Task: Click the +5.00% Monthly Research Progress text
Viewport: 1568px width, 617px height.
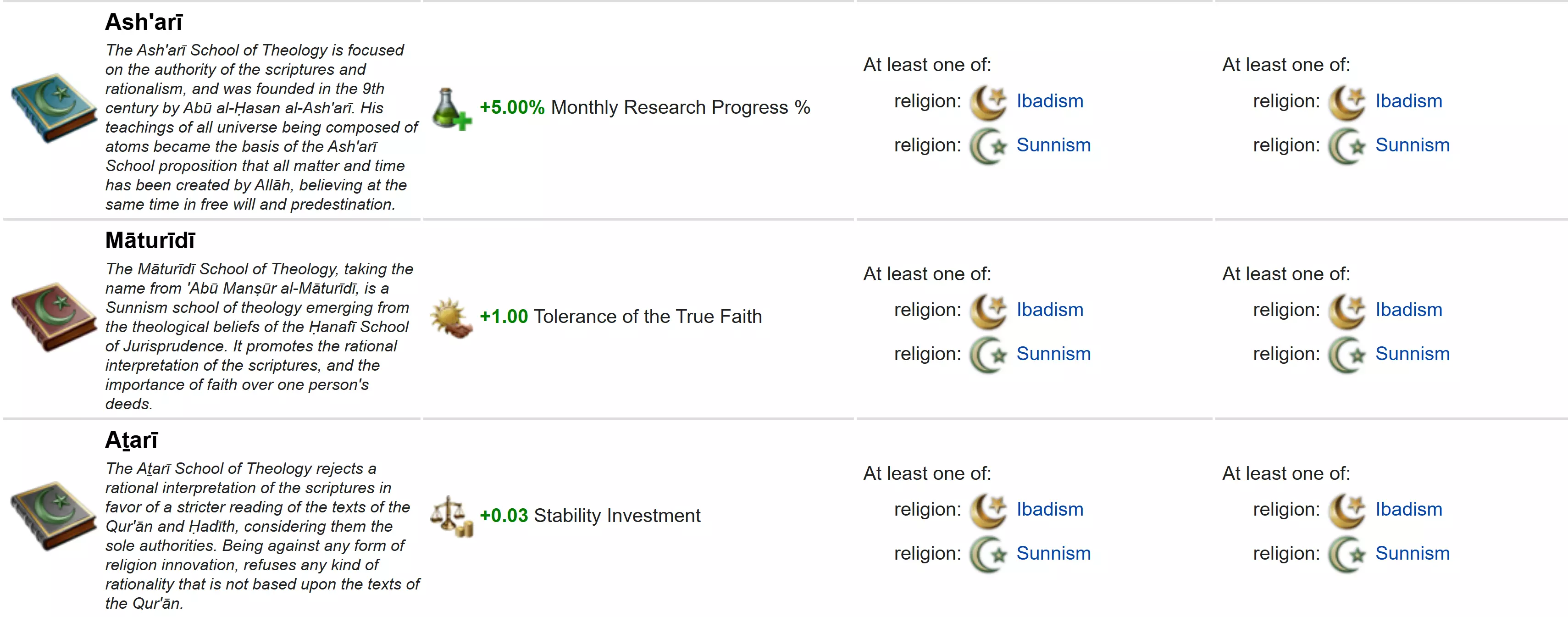Action: [x=645, y=108]
